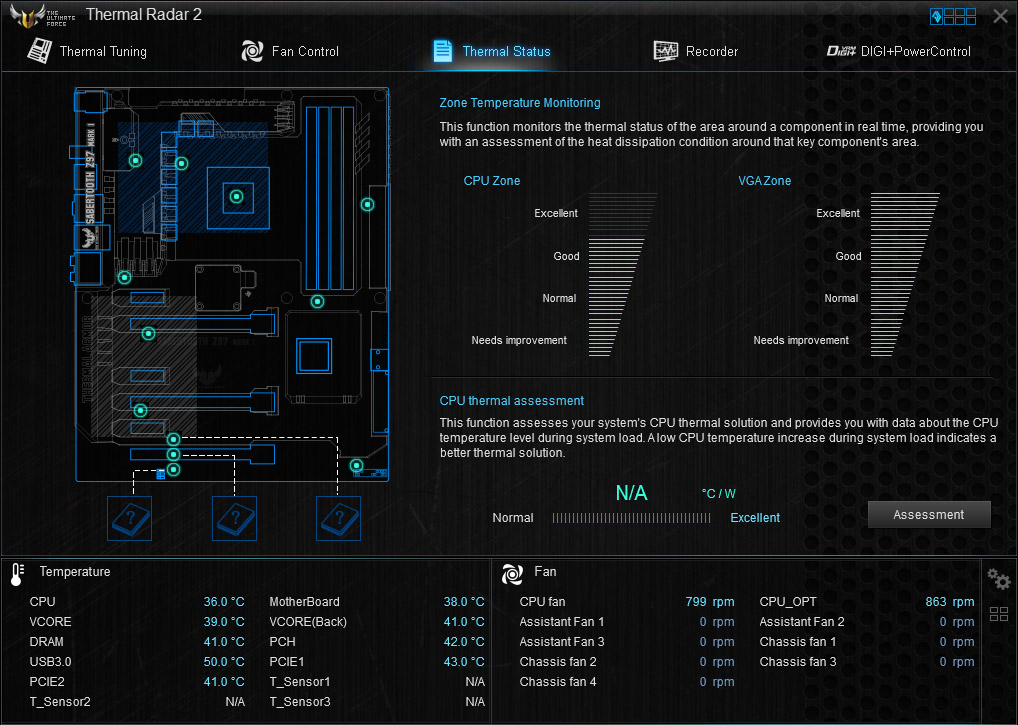Click the Assistant Fan 1 label

coord(562,622)
